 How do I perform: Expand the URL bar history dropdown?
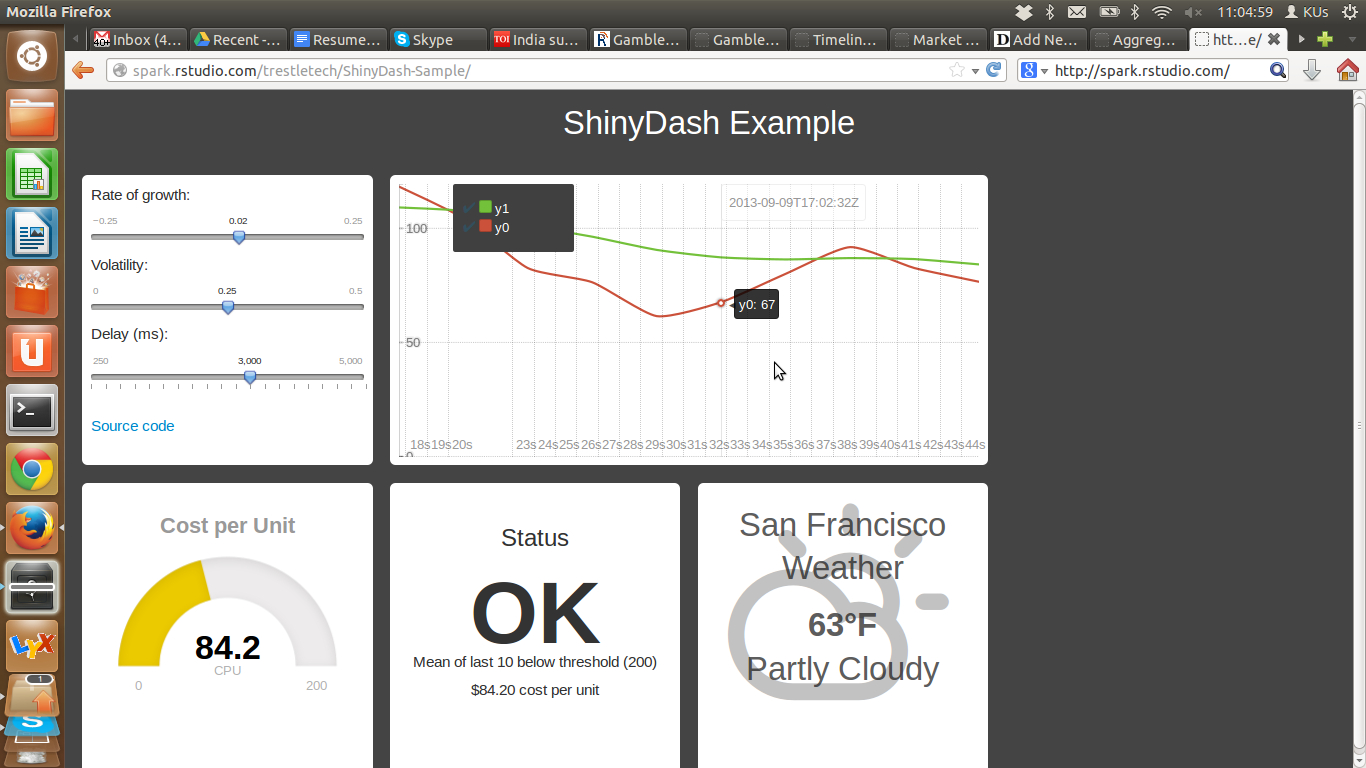pyautogui.click(x=975, y=71)
